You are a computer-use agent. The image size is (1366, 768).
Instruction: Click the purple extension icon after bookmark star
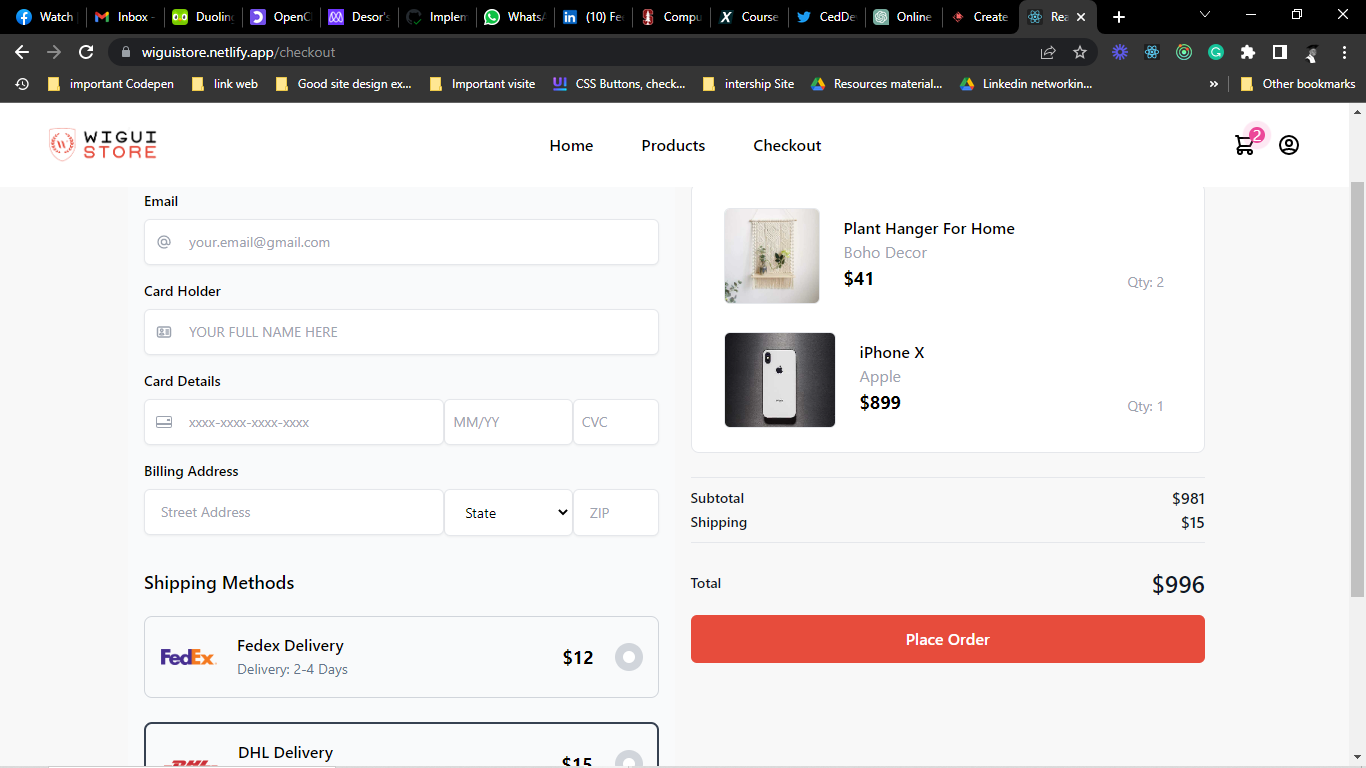(x=1120, y=52)
